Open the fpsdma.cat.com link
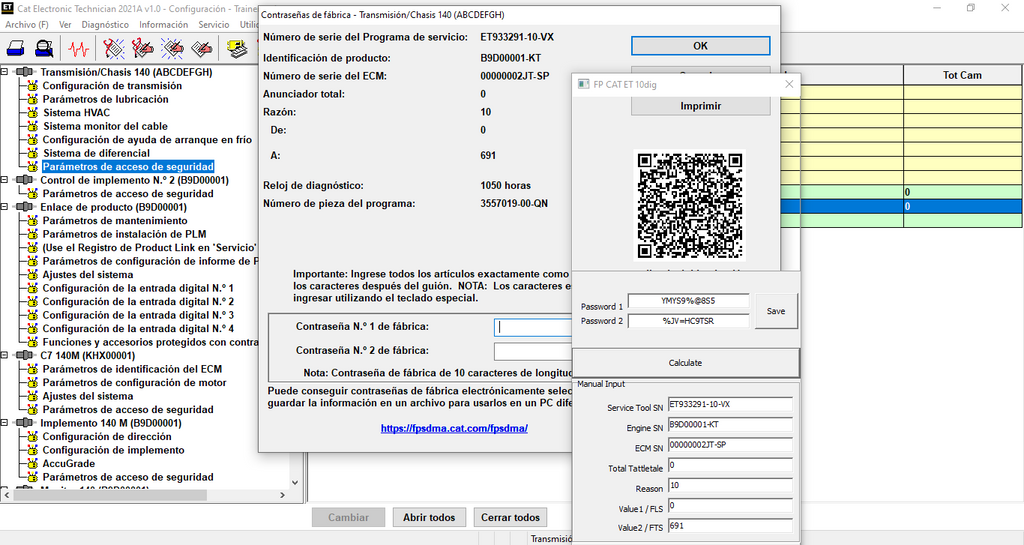Viewport: 1024px width, 545px height. [x=454, y=428]
